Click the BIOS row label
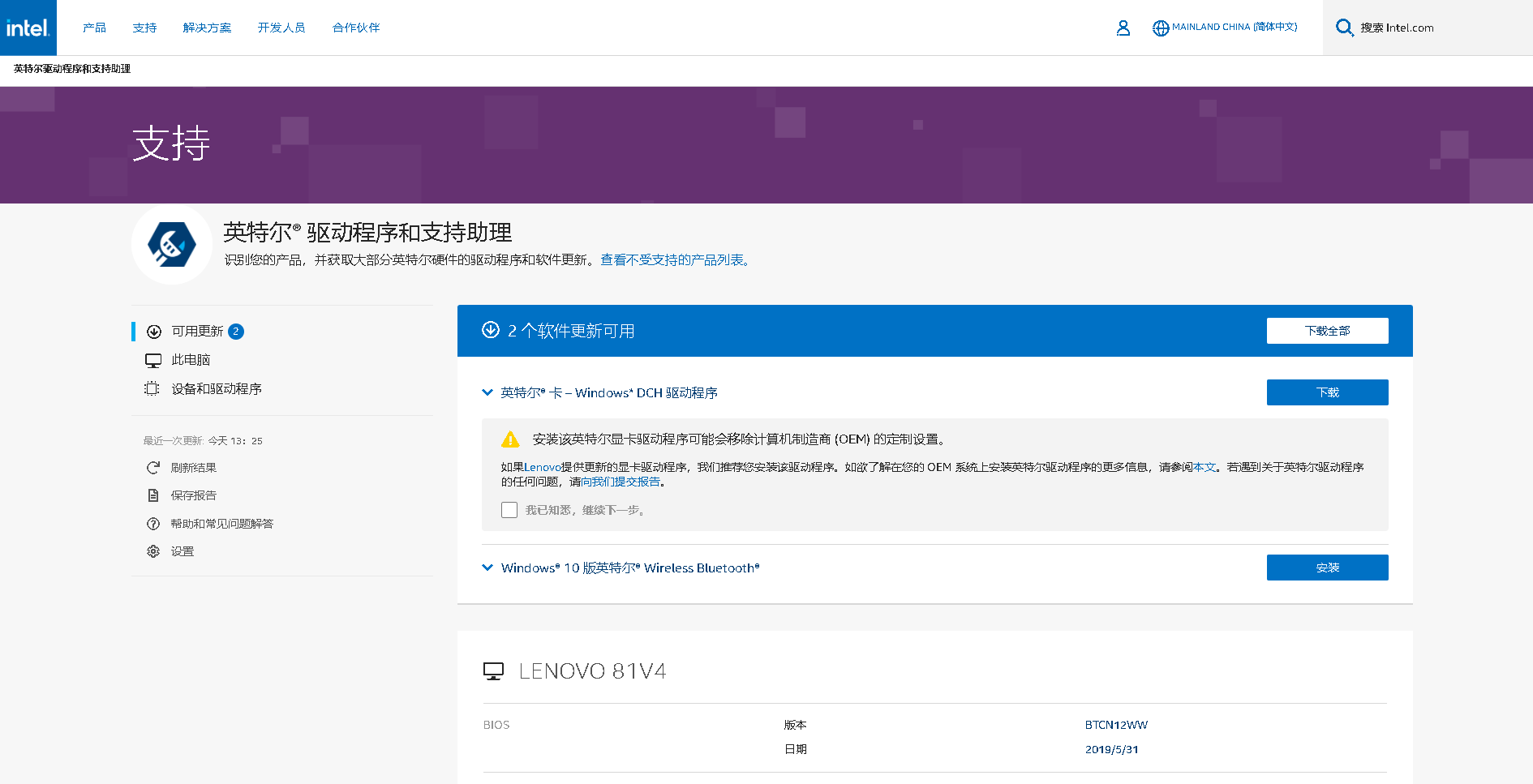The height and width of the screenshot is (784, 1533). pos(496,725)
